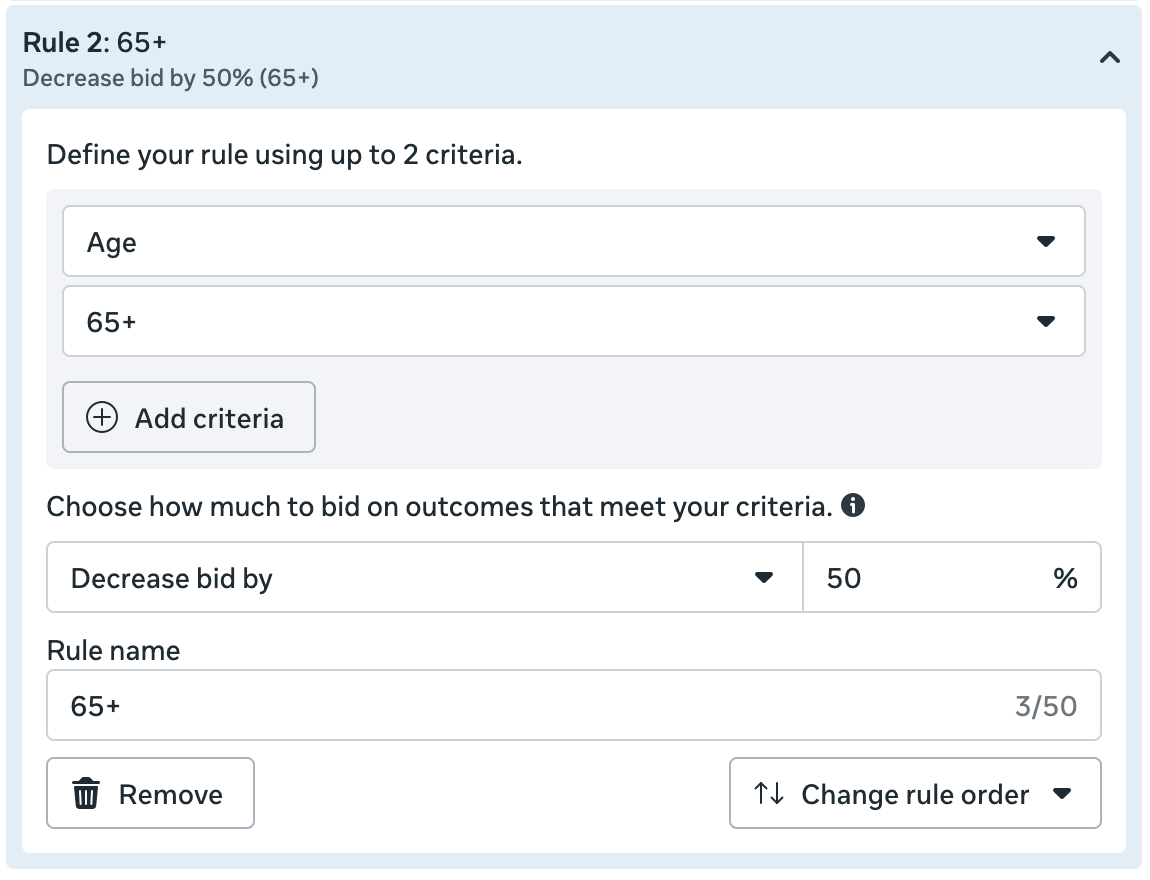Image resolution: width=1150 pixels, height=880 pixels.
Task: Click the Decrease bid by caret arrow
Action: (x=764, y=578)
